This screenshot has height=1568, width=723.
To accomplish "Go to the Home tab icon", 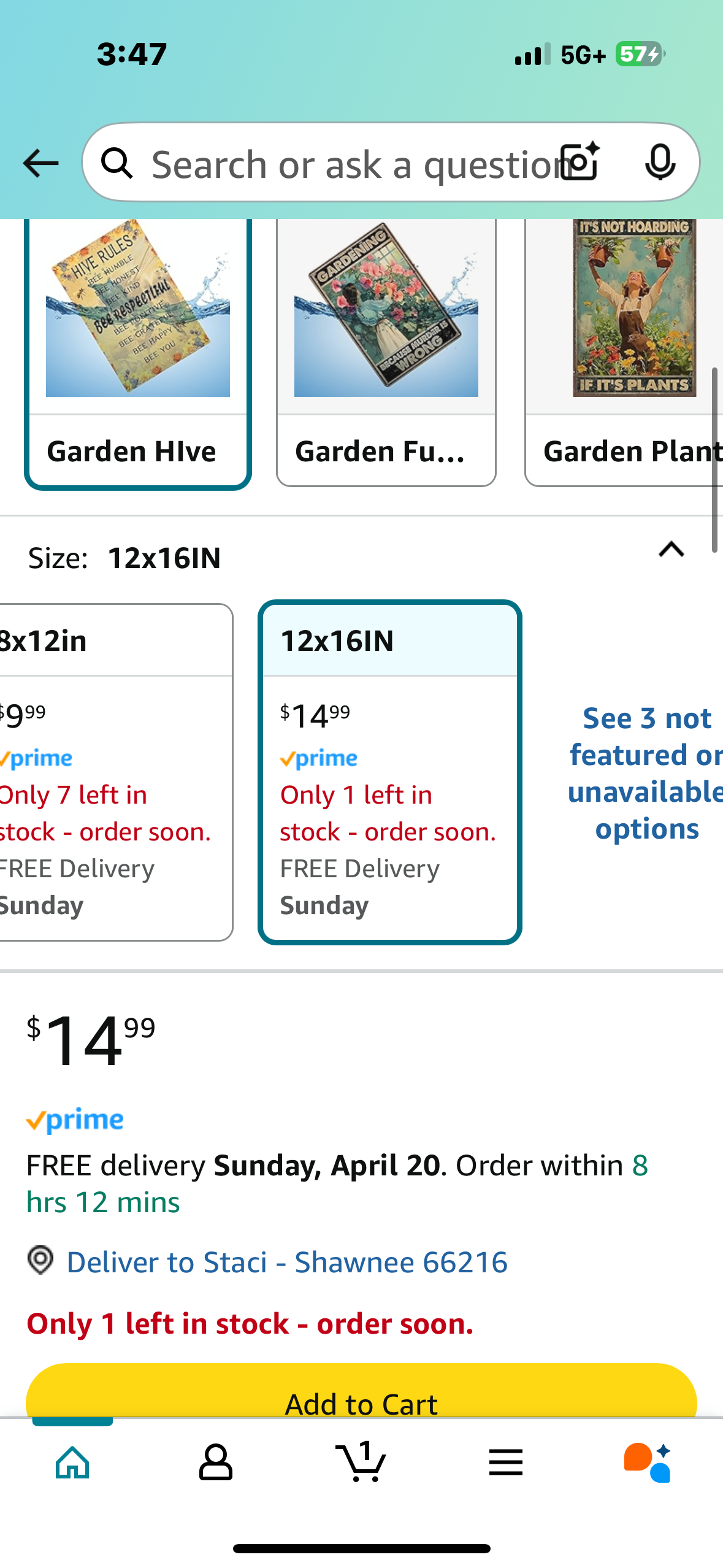I will coord(73,1462).
